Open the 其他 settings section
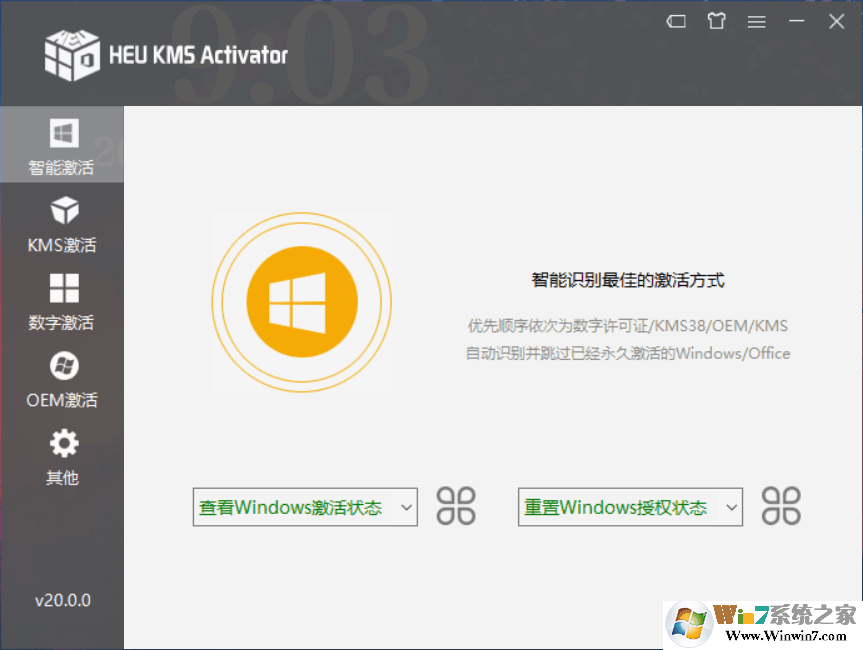Viewport: 863px width, 650px height. tap(62, 456)
